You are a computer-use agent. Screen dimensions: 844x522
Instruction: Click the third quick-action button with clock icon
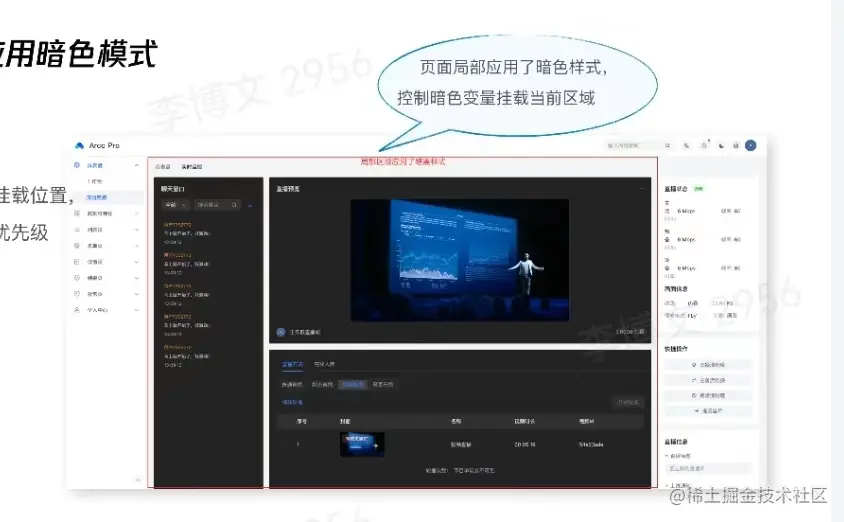708,396
